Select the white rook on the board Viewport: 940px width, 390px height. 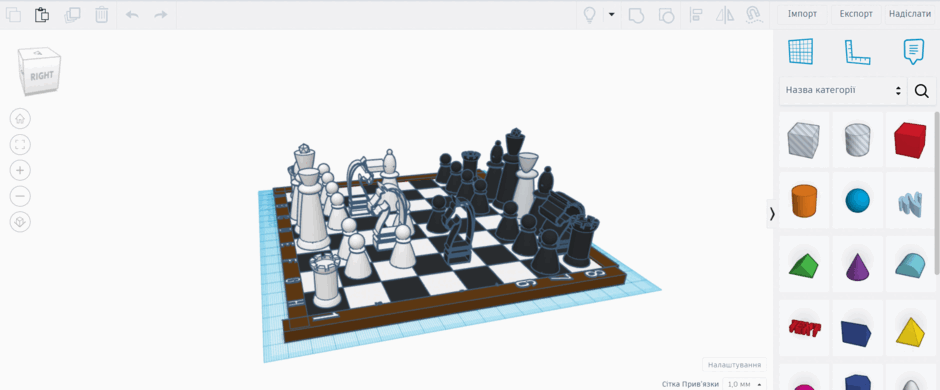326,279
